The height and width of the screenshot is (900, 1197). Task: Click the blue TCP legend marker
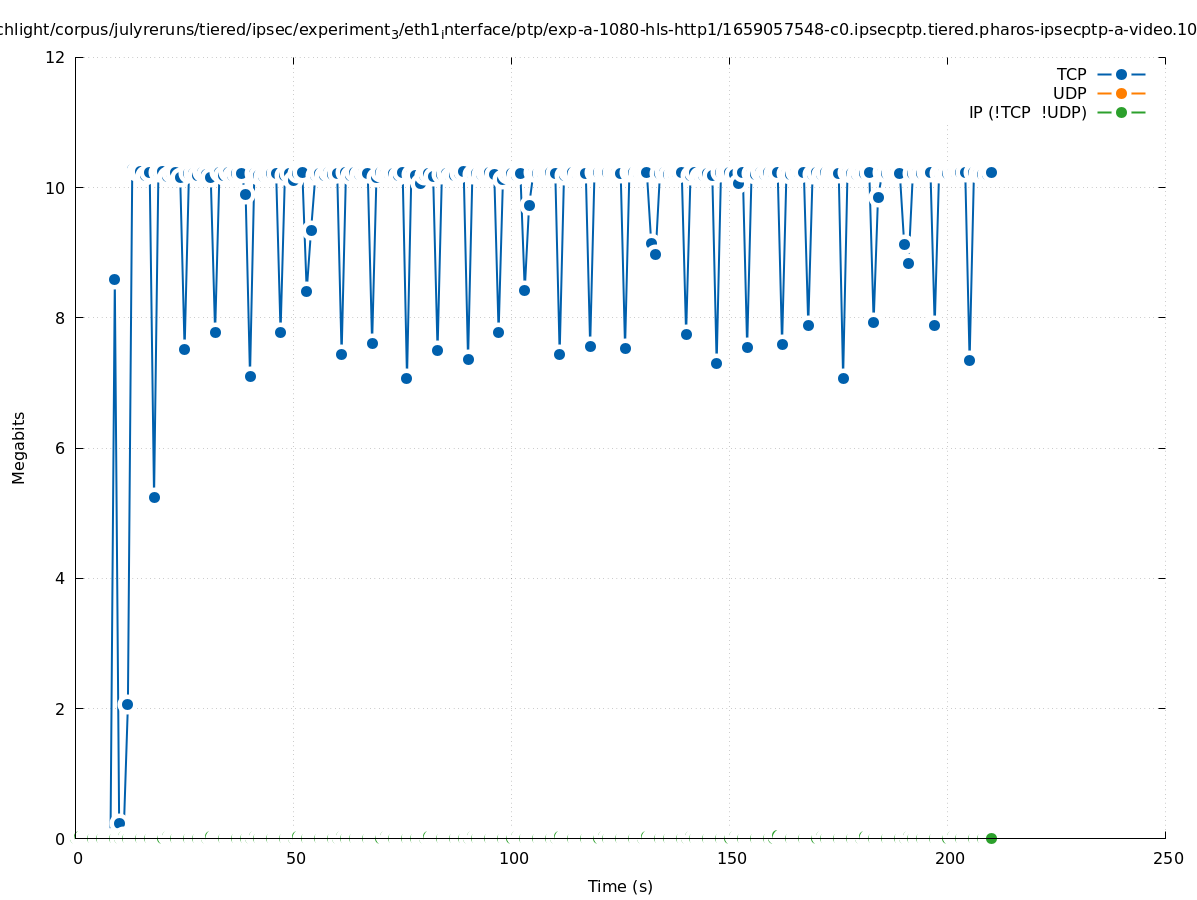tap(1121, 74)
